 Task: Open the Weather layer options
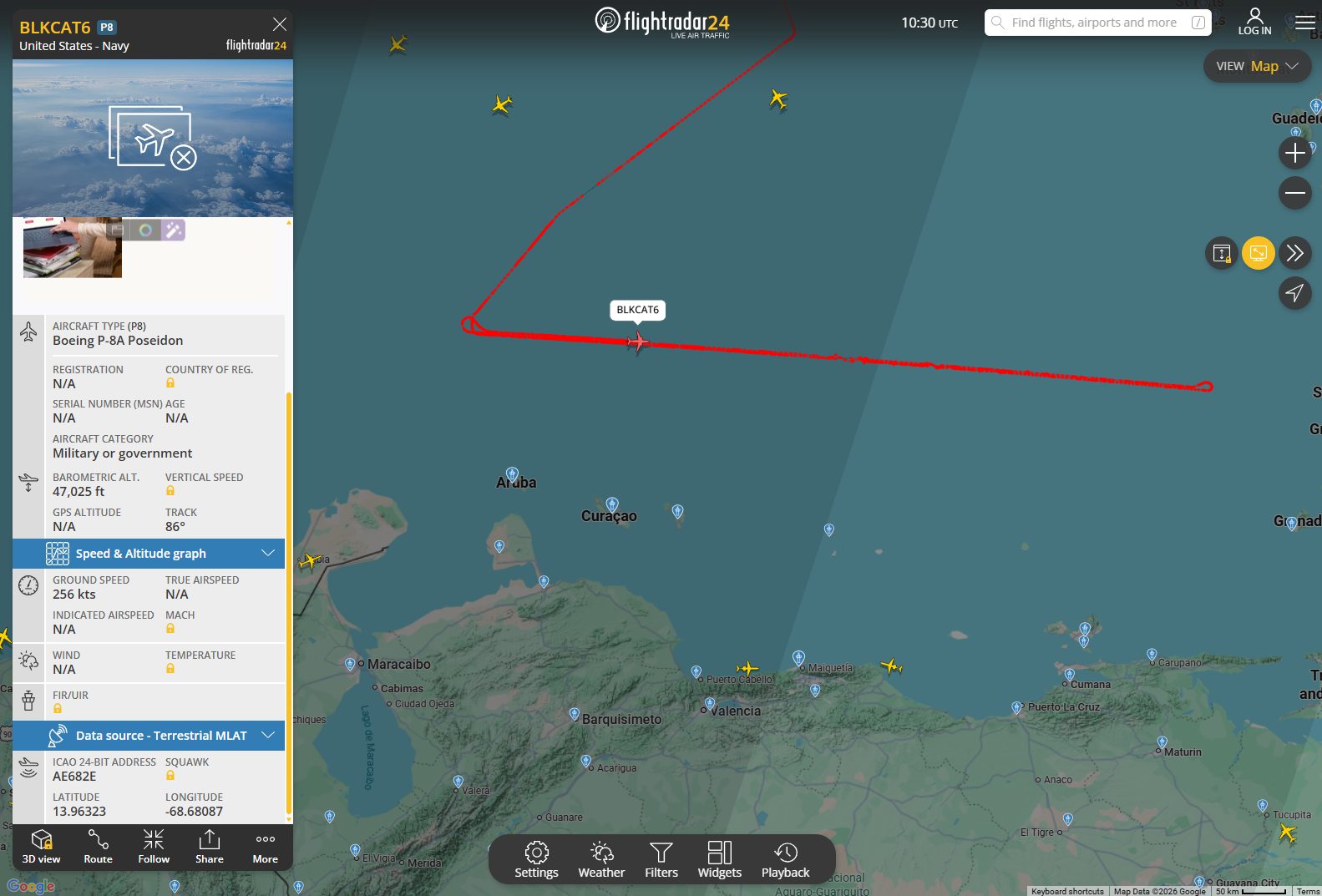[x=601, y=859]
